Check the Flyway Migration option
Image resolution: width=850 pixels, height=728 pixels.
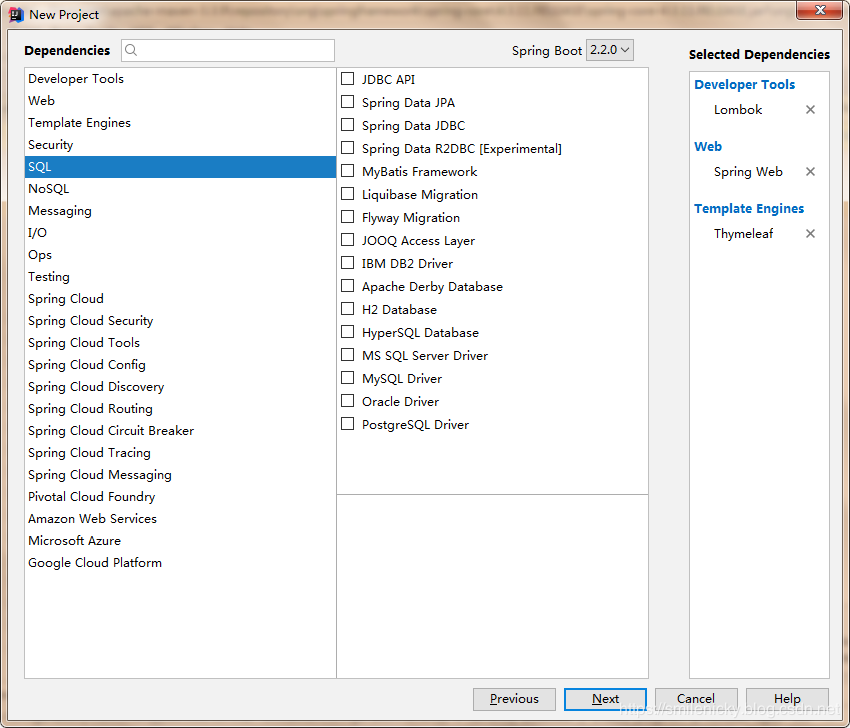[x=347, y=217]
